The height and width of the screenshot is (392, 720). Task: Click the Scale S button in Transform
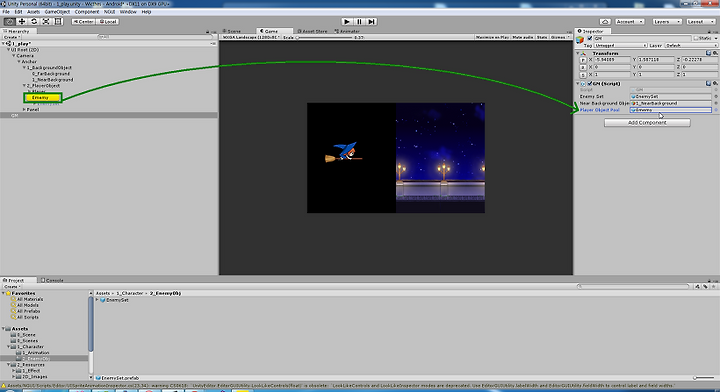(x=583, y=74)
